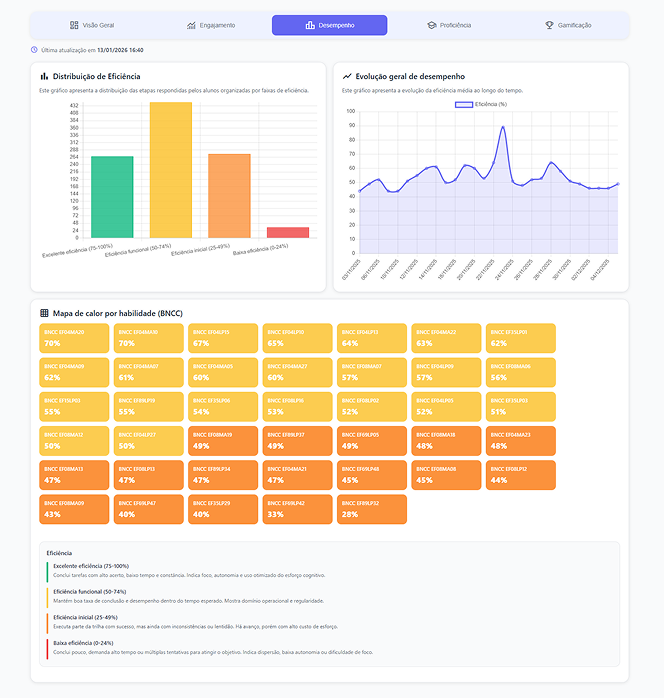Click the heatmap tile showing 44%
This screenshot has width=665, height=698.
(519, 474)
